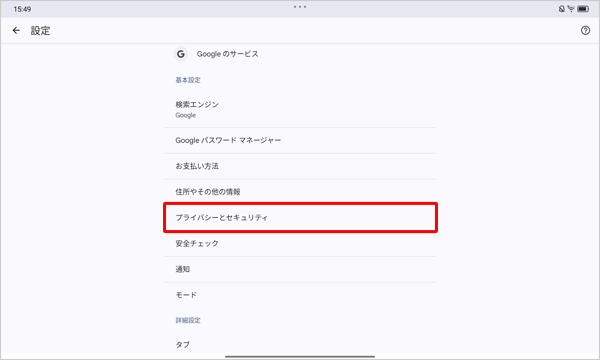Open Google のサービス settings
This screenshot has height=360, width=600.
300,54
